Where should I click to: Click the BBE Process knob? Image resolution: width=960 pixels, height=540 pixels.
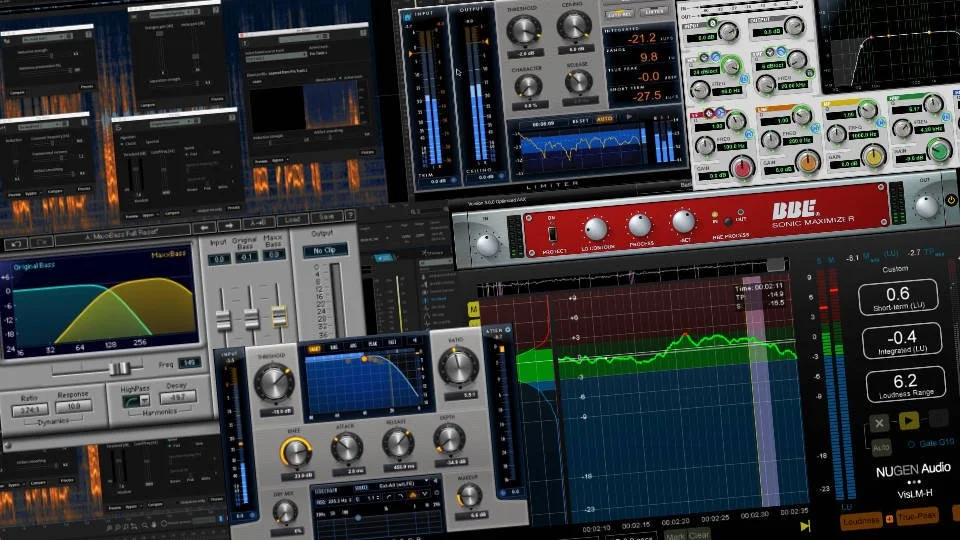pos(640,226)
